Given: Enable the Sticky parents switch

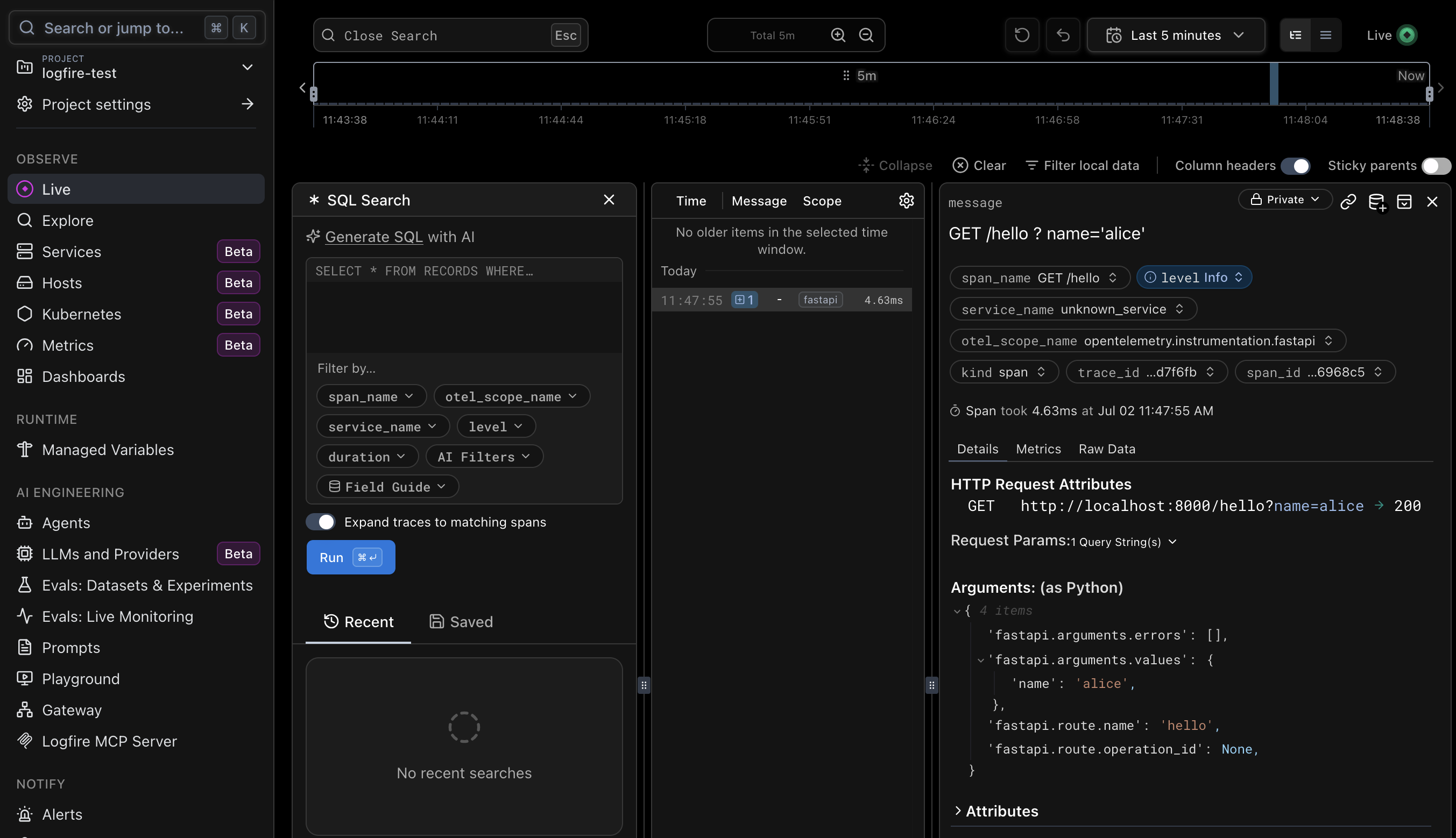Looking at the screenshot, I should (1436, 166).
